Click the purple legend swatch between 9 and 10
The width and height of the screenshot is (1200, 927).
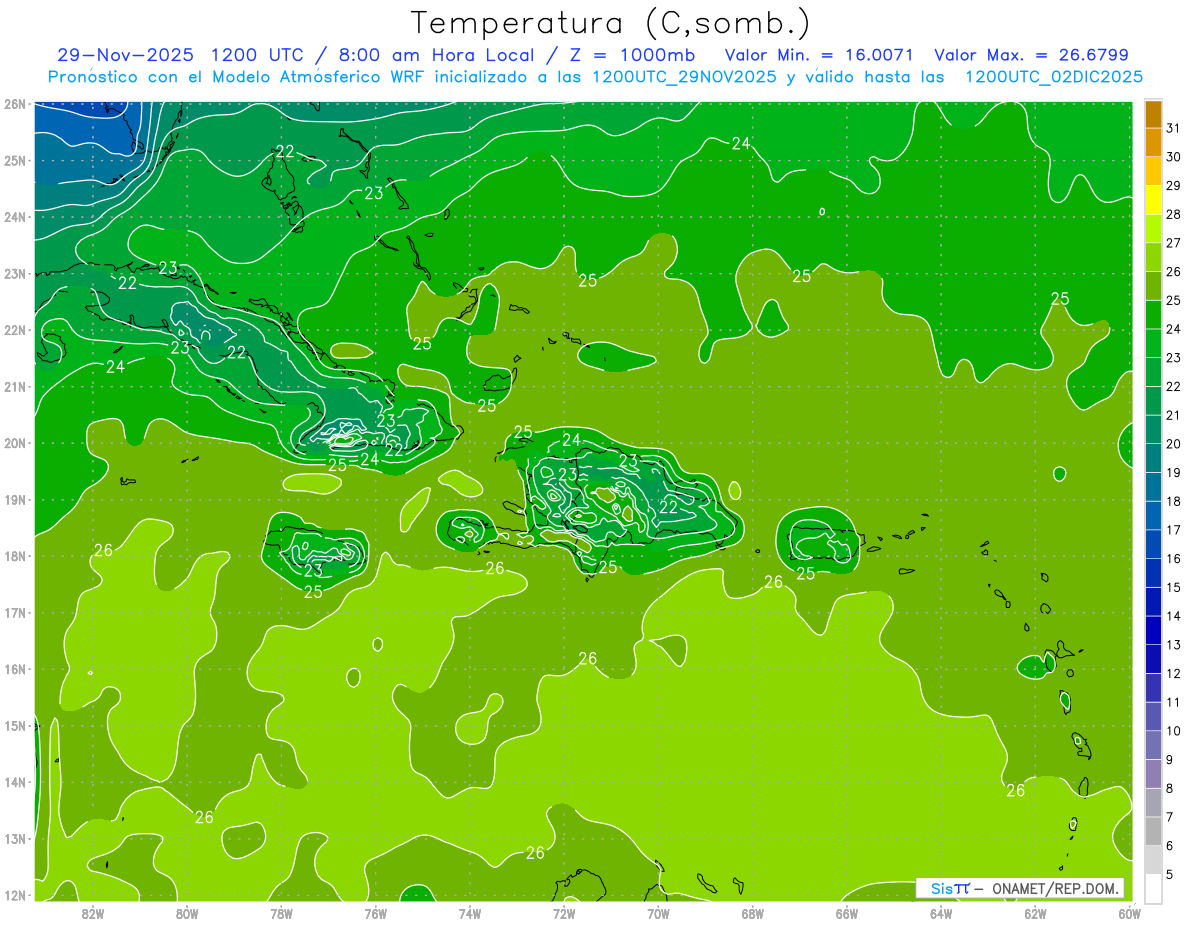click(x=1153, y=745)
